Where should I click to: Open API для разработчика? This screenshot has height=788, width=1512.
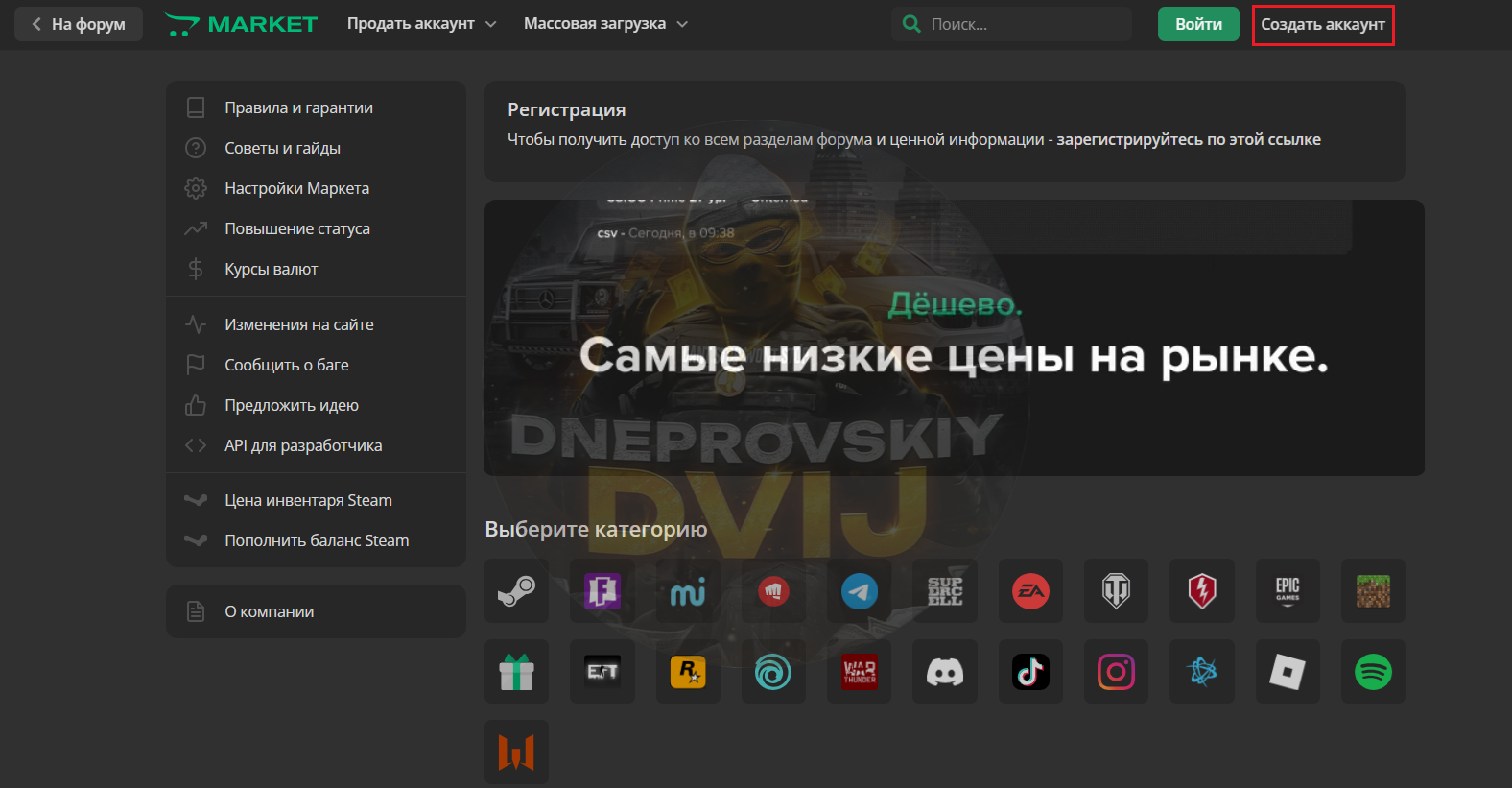click(316, 445)
